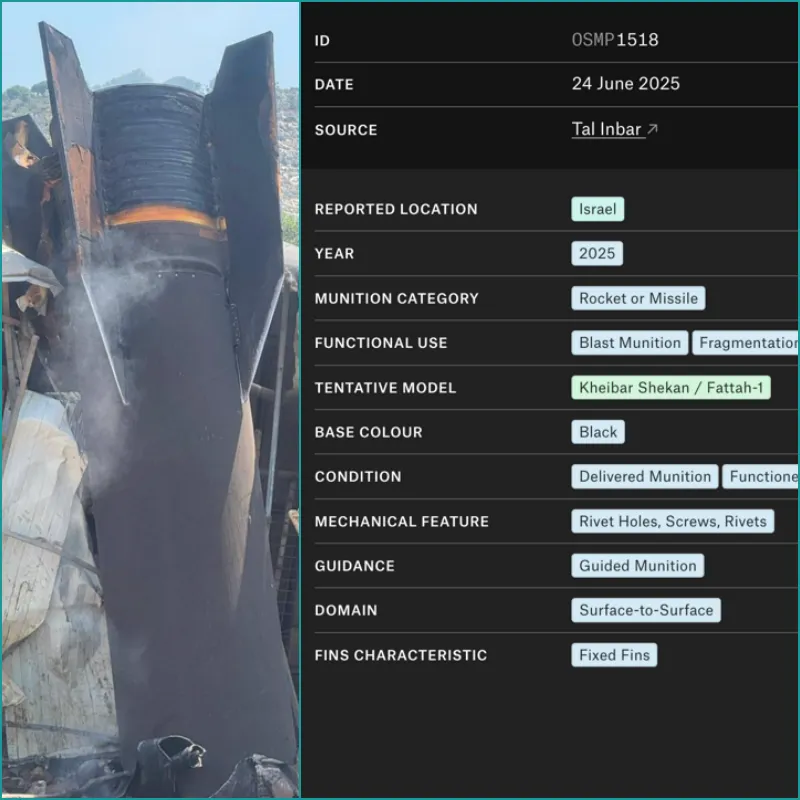Click the YEAR label
The height and width of the screenshot is (800, 800).
(334, 254)
